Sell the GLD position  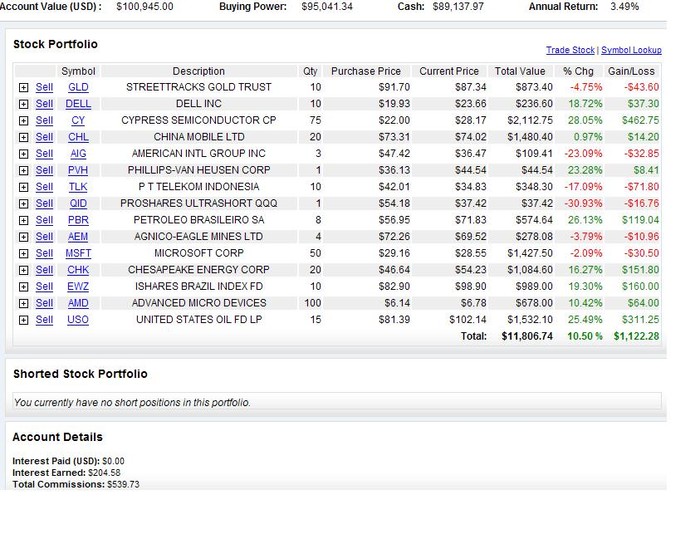tap(44, 88)
